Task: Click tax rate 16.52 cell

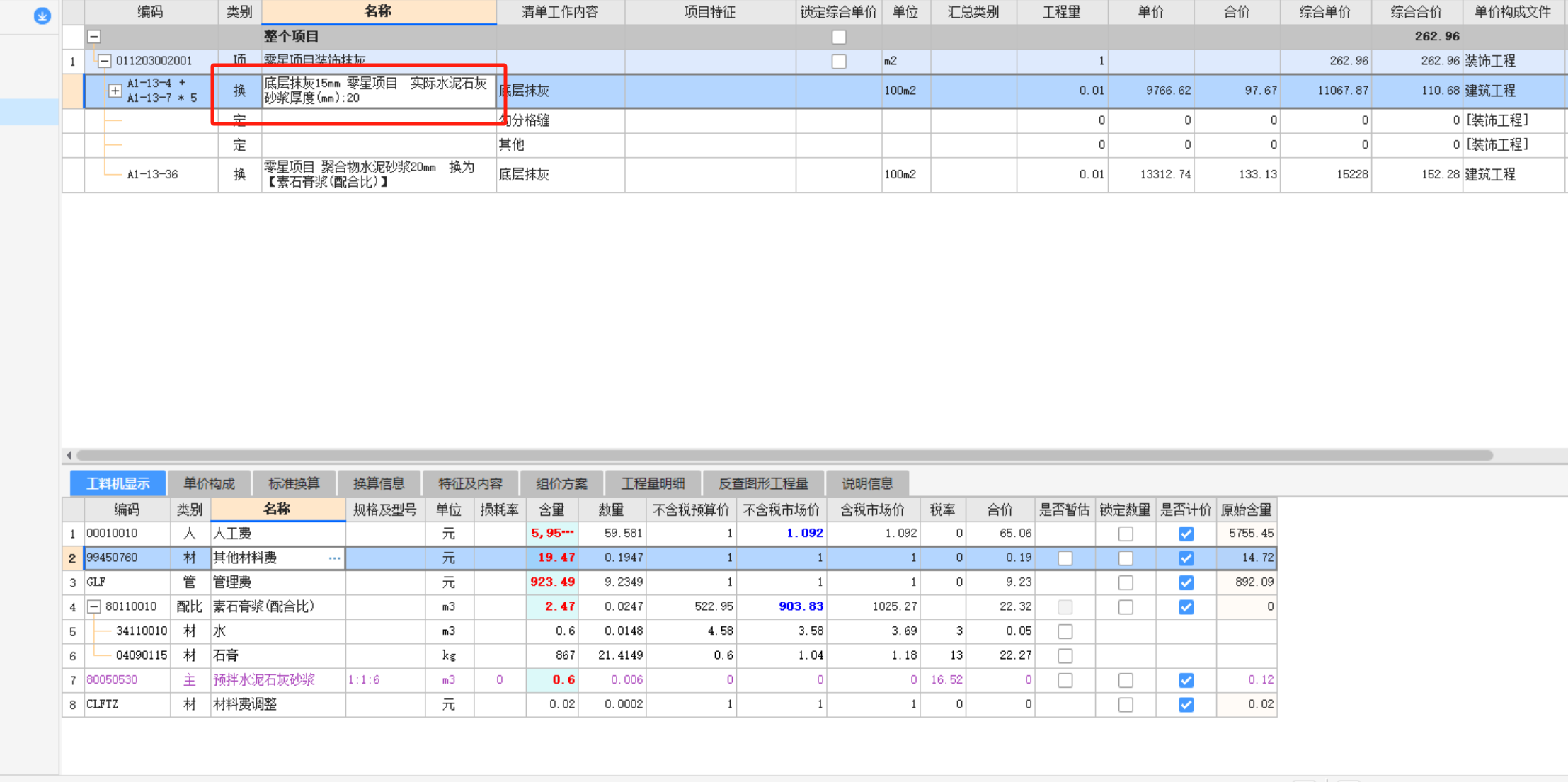Action: pyautogui.click(x=943, y=680)
